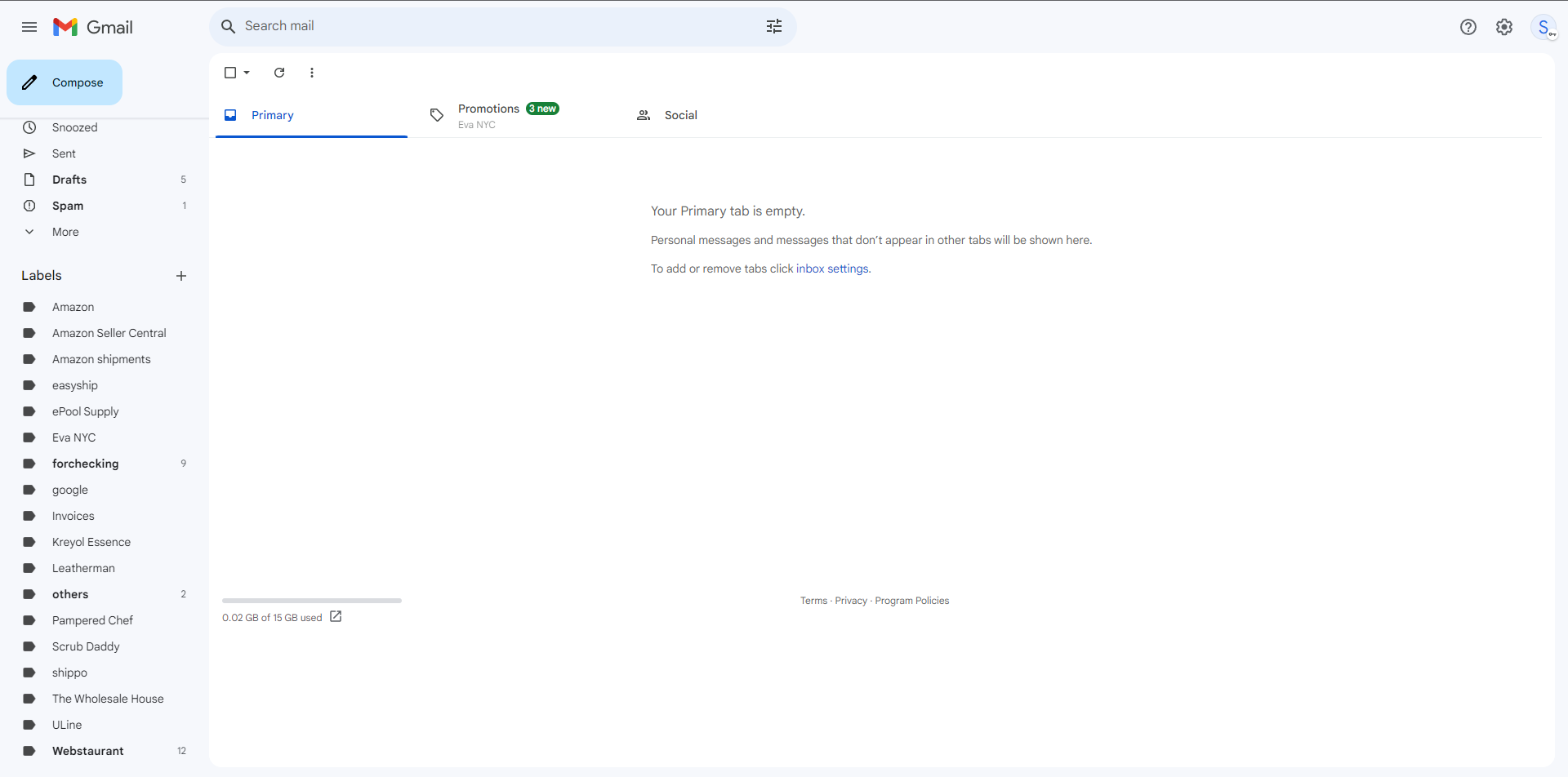Click the Social people icon

[x=644, y=115]
